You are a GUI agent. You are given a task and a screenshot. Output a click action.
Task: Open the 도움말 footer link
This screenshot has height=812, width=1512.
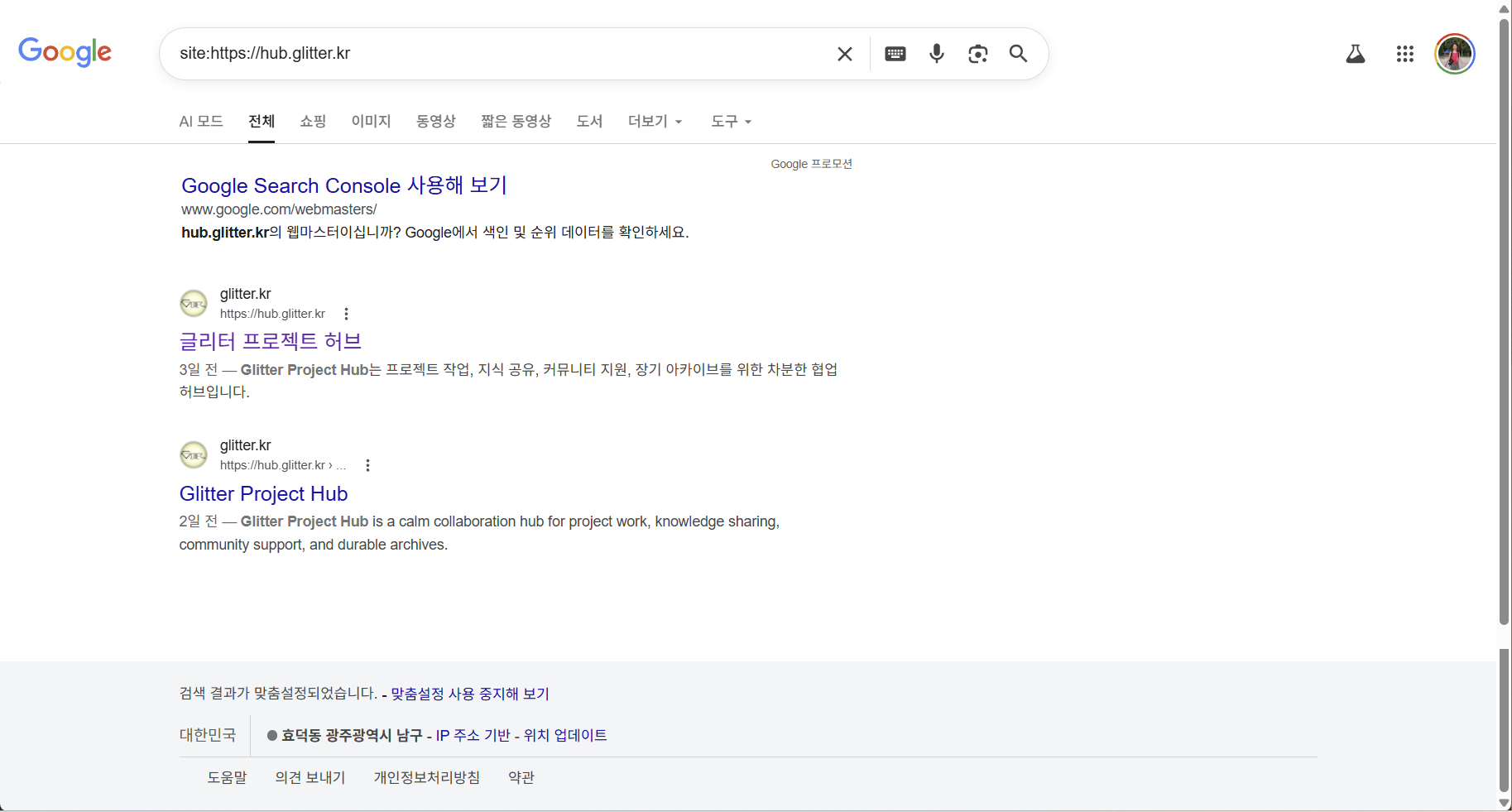[227, 777]
